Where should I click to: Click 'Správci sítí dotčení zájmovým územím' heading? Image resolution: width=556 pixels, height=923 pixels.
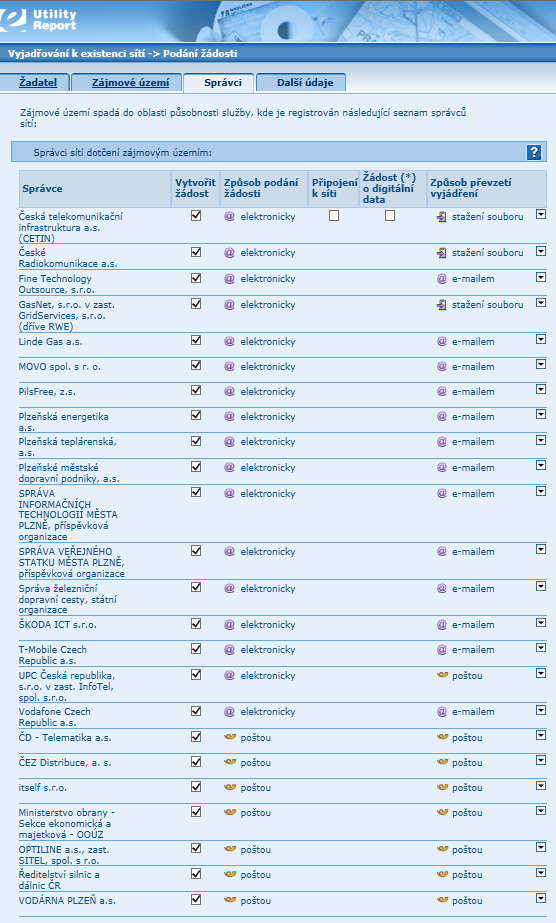(x=122, y=153)
